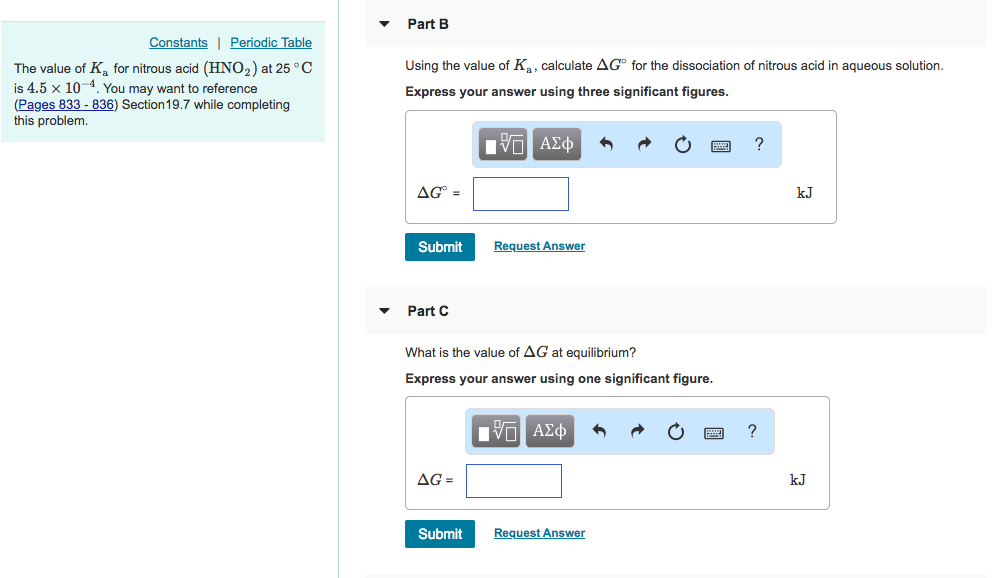Click Request Answer for Part C
The width and height of the screenshot is (992, 578).
[538, 533]
